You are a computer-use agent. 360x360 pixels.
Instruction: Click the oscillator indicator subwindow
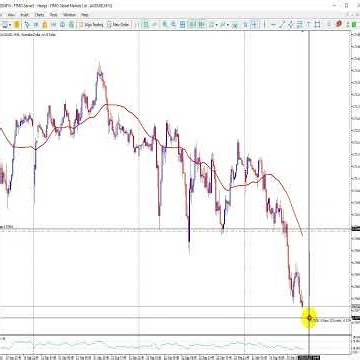[x=175, y=345]
